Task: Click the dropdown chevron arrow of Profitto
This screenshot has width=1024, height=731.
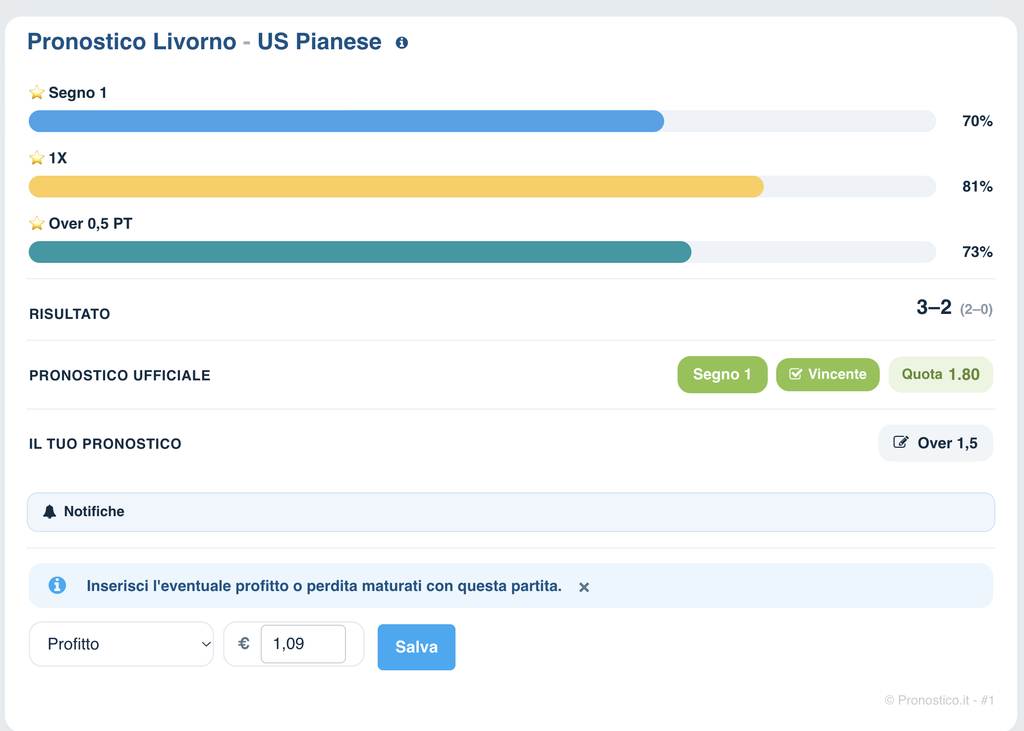Action: [x=206, y=644]
